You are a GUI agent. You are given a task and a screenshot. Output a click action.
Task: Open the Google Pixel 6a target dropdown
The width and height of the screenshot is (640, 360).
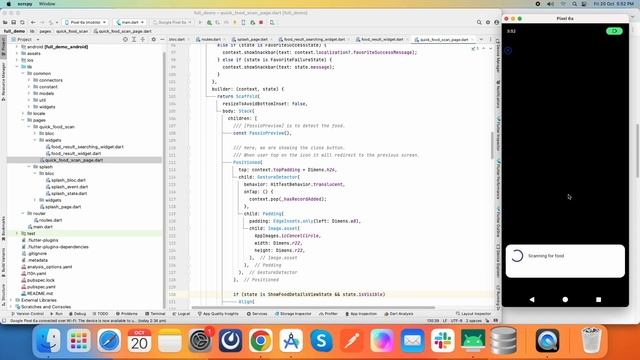pyautogui.click(x=172, y=22)
